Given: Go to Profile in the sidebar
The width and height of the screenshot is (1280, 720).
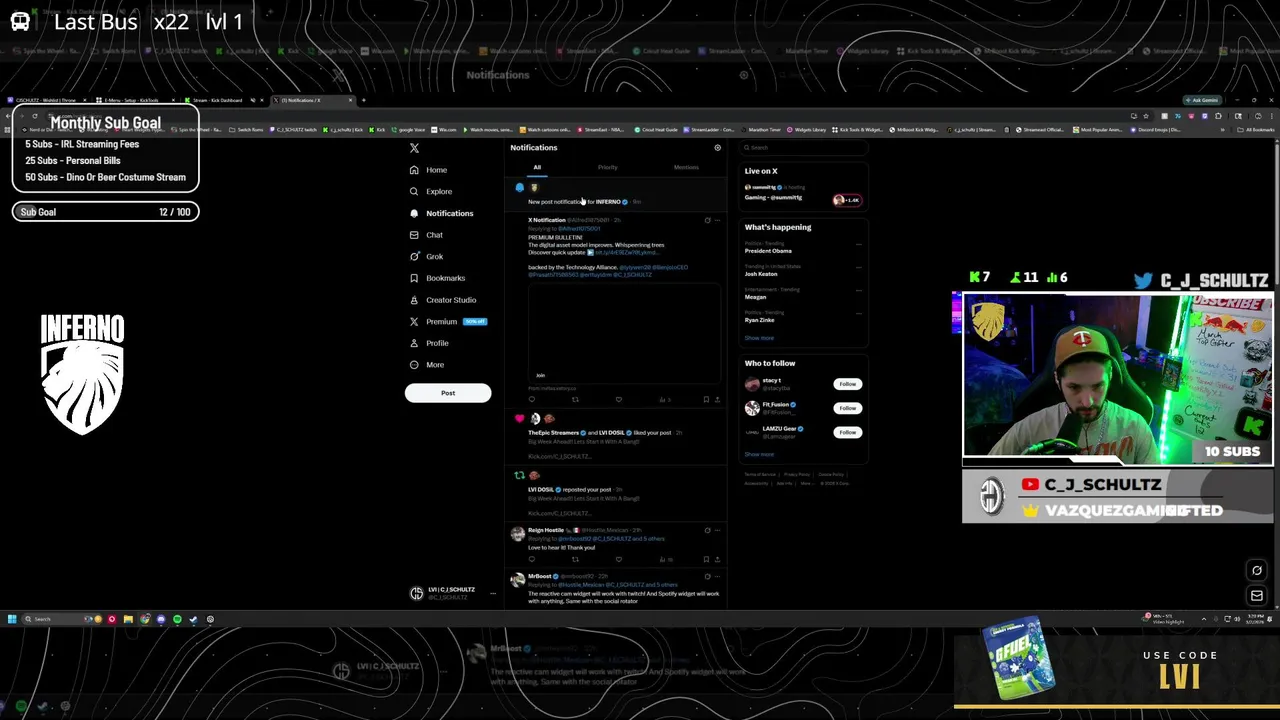Looking at the screenshot, I should [x=428, y=343].
